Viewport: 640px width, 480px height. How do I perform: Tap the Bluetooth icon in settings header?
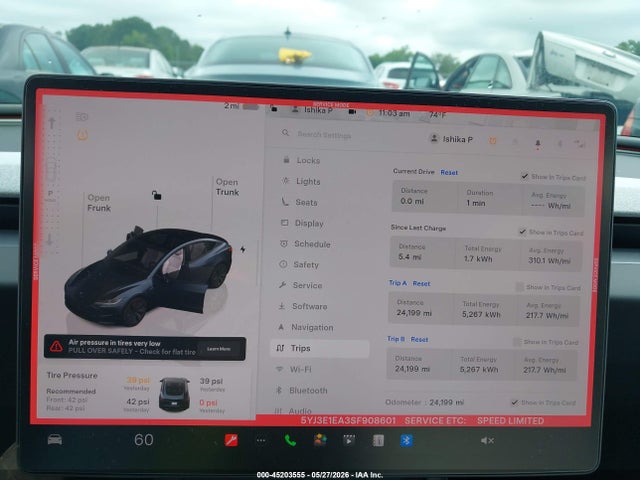point(560,144)
